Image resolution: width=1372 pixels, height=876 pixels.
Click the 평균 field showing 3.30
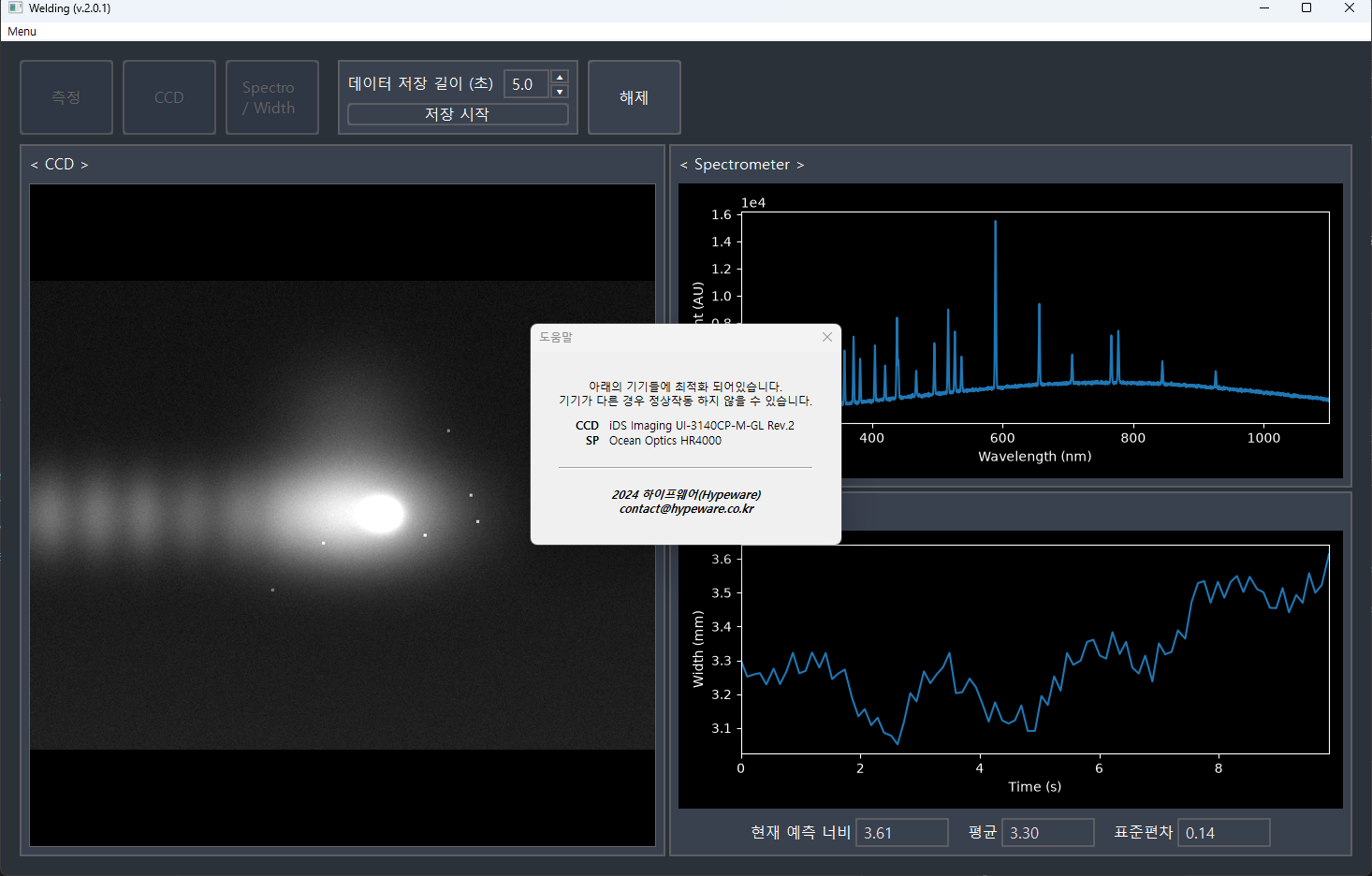pos(1048,832)
